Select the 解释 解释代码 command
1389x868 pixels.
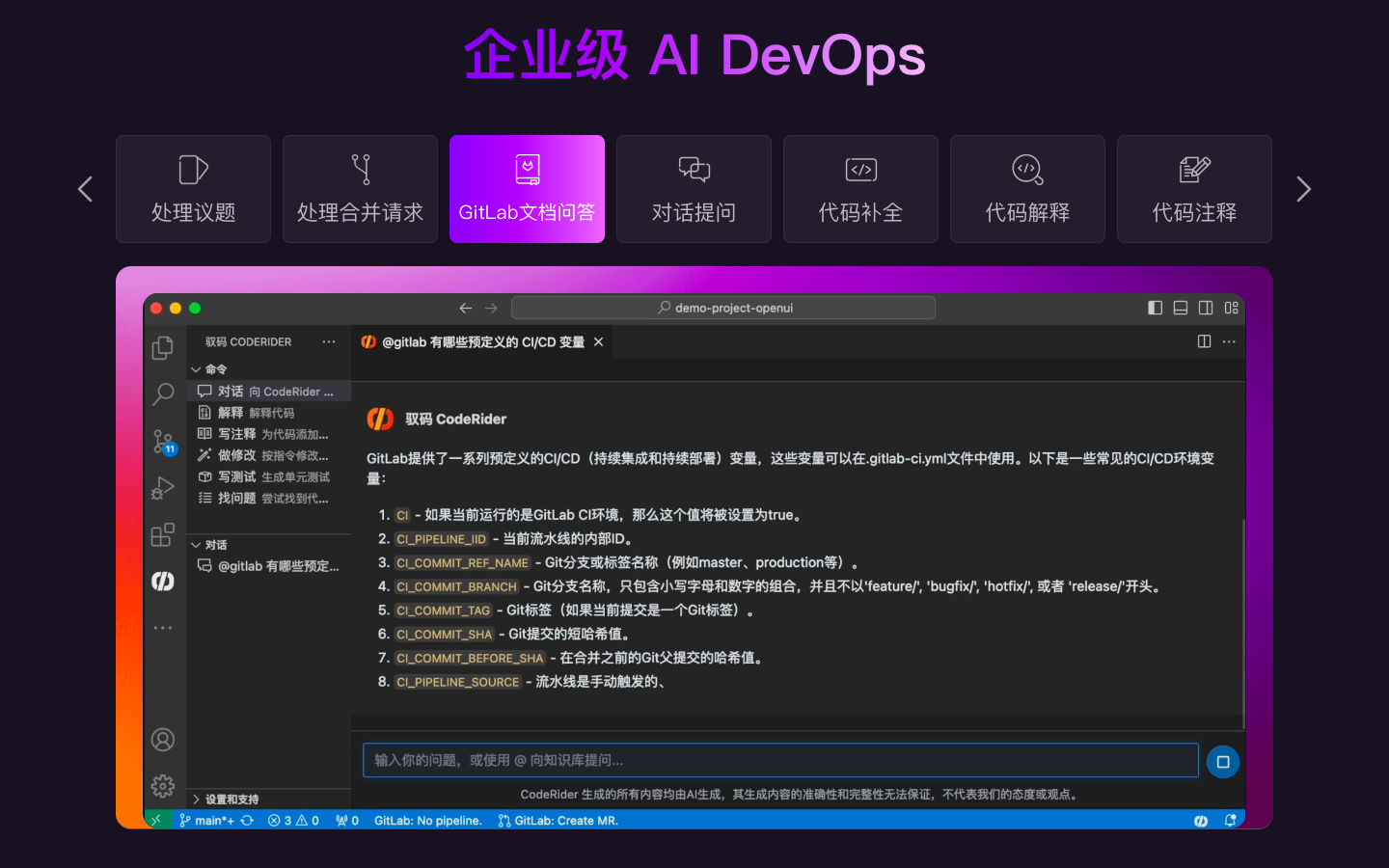click(x=268, y=413)
